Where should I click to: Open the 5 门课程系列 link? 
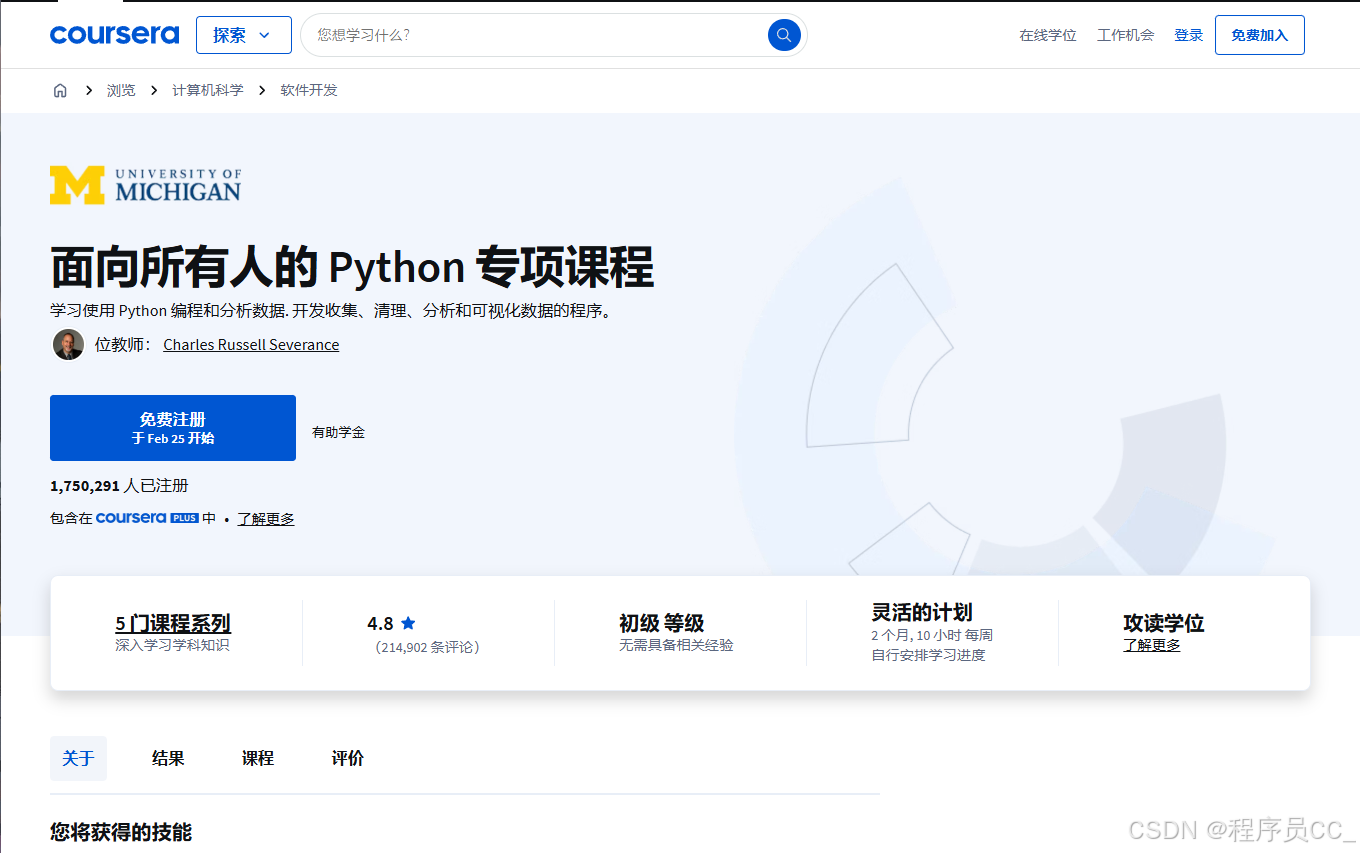click(172, 623)
